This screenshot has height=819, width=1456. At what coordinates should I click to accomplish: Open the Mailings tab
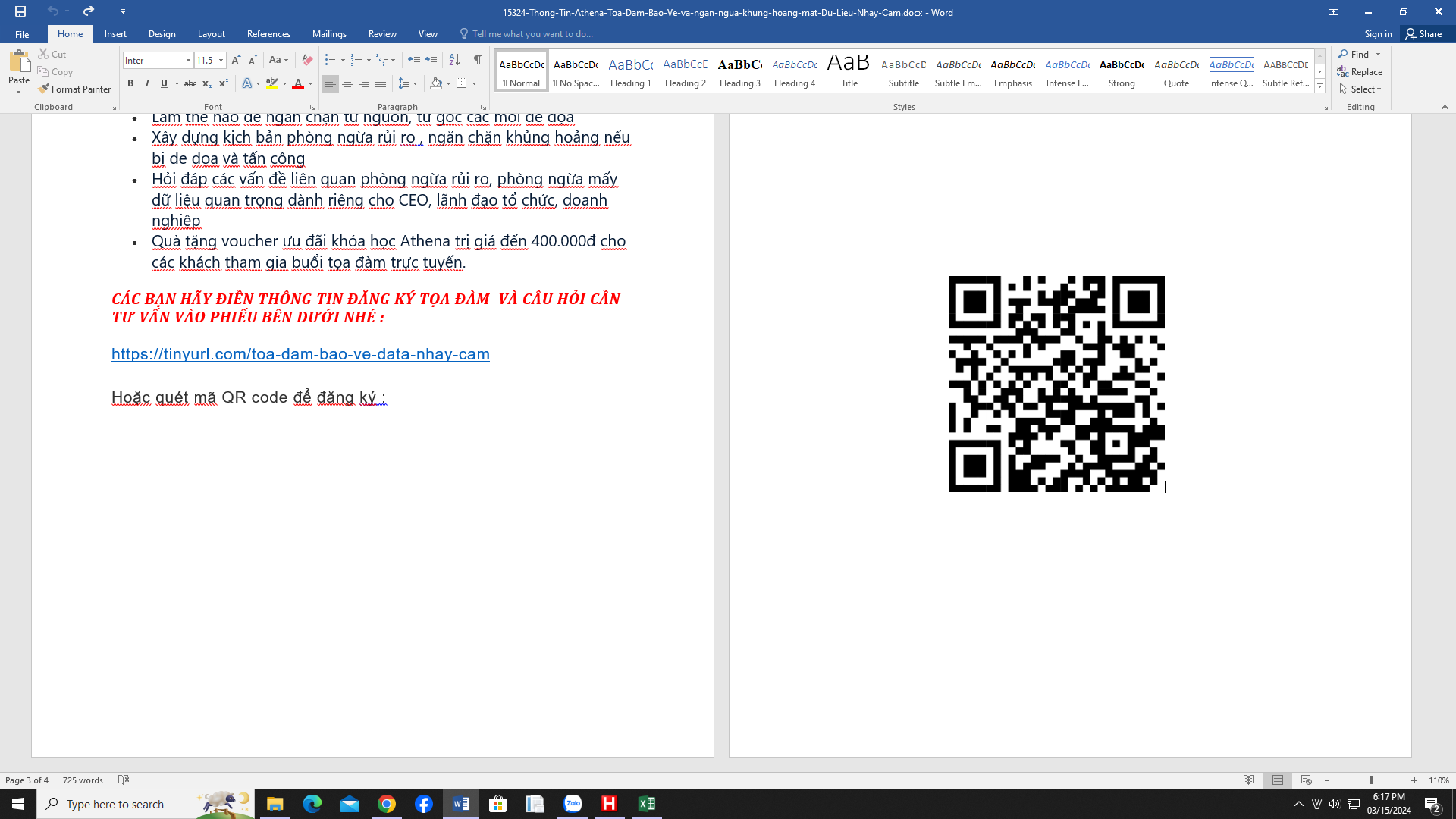[x=329, y=34]
